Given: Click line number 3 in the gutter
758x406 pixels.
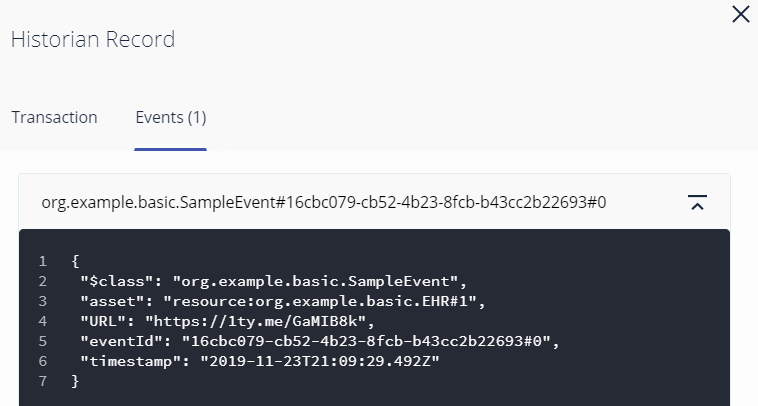Looking at the screenshot, I should point(43,301).
